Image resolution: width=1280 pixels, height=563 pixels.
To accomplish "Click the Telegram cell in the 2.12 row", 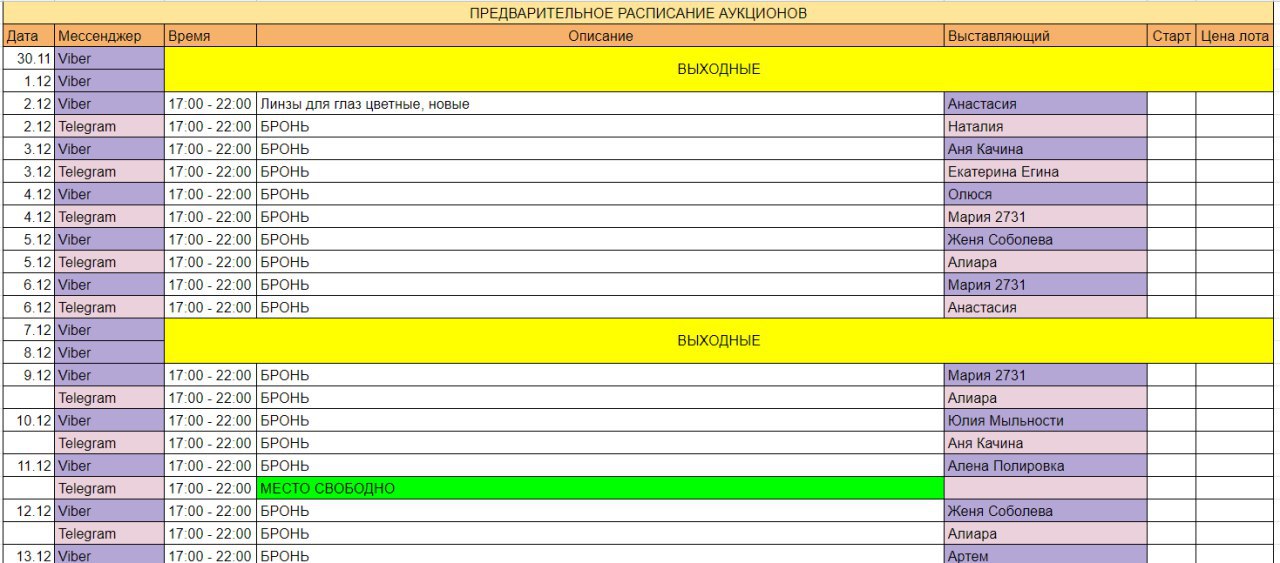I will 109,126.
